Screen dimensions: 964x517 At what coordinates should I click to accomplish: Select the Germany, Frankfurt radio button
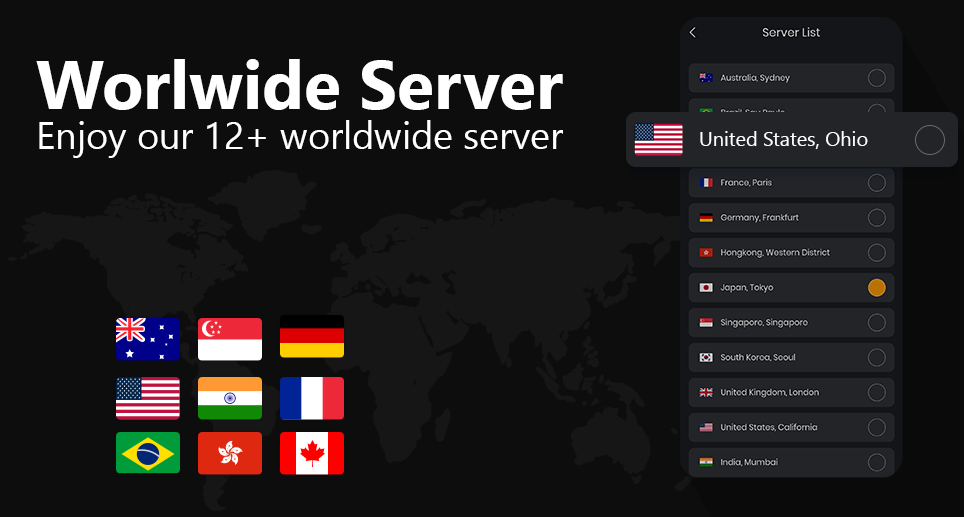coord(876,218)
